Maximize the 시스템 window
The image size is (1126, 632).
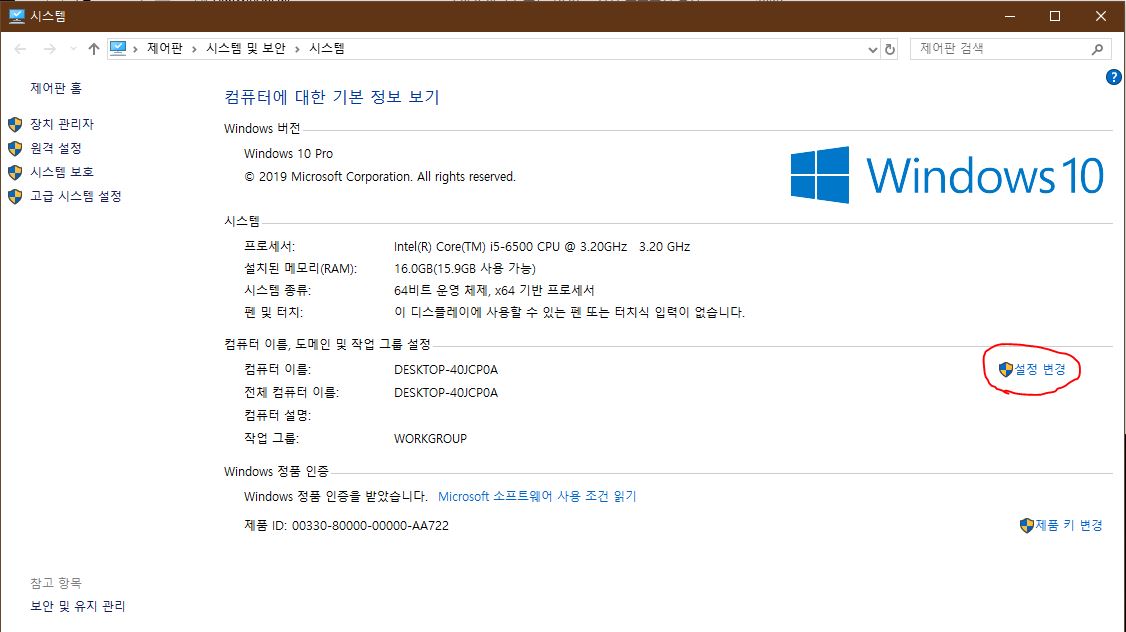[1055, 16]
